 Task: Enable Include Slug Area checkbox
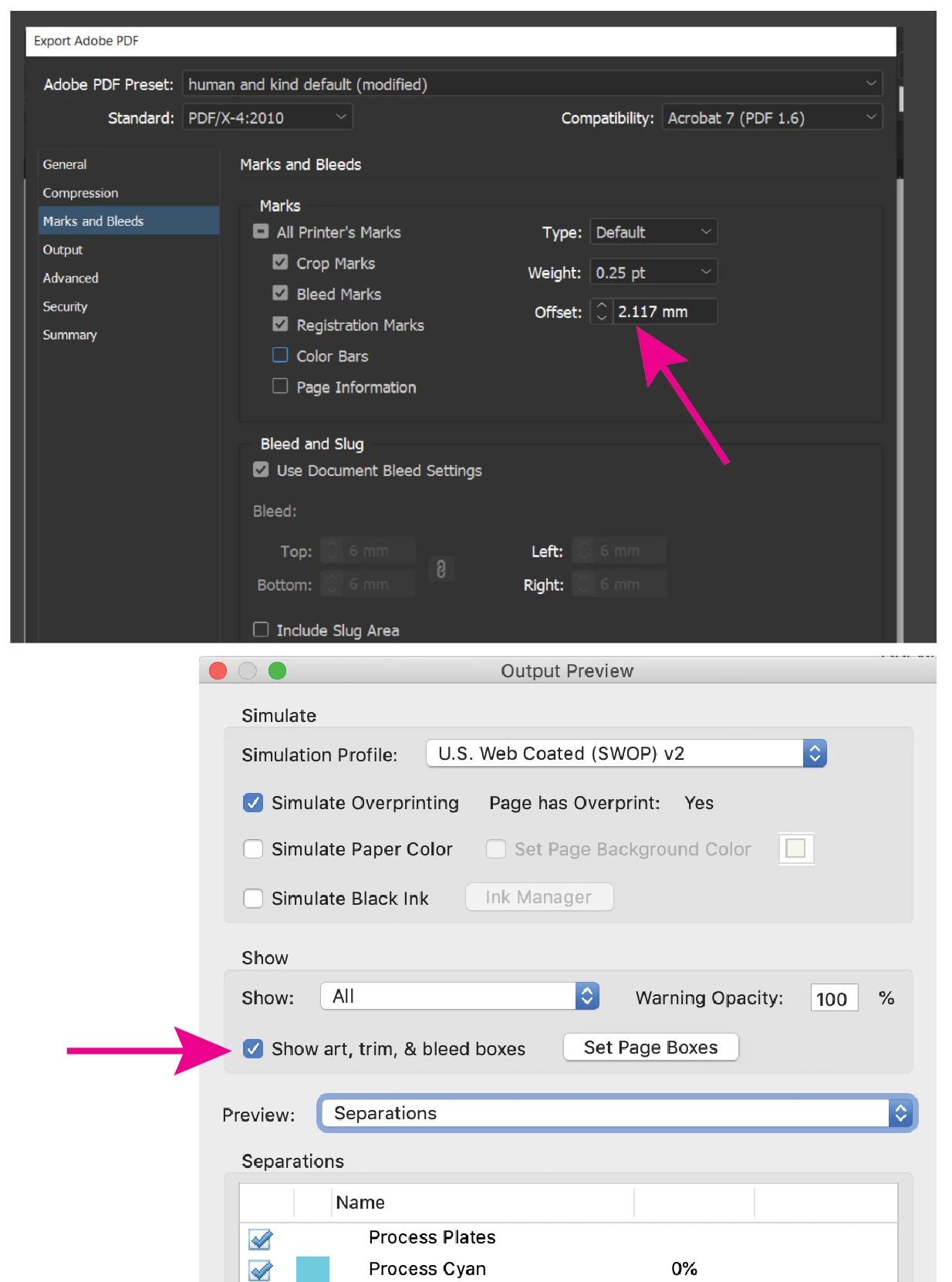(261, 629)
